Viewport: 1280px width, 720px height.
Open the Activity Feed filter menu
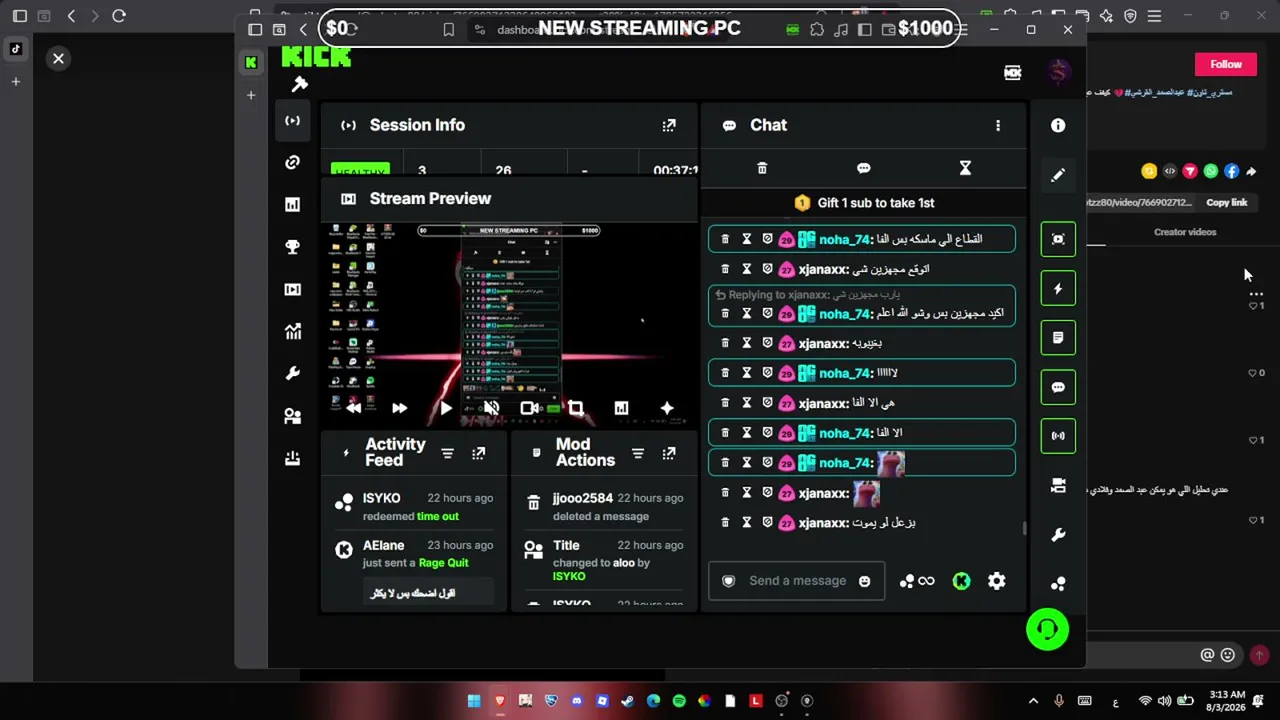click(x=447, y=454)
